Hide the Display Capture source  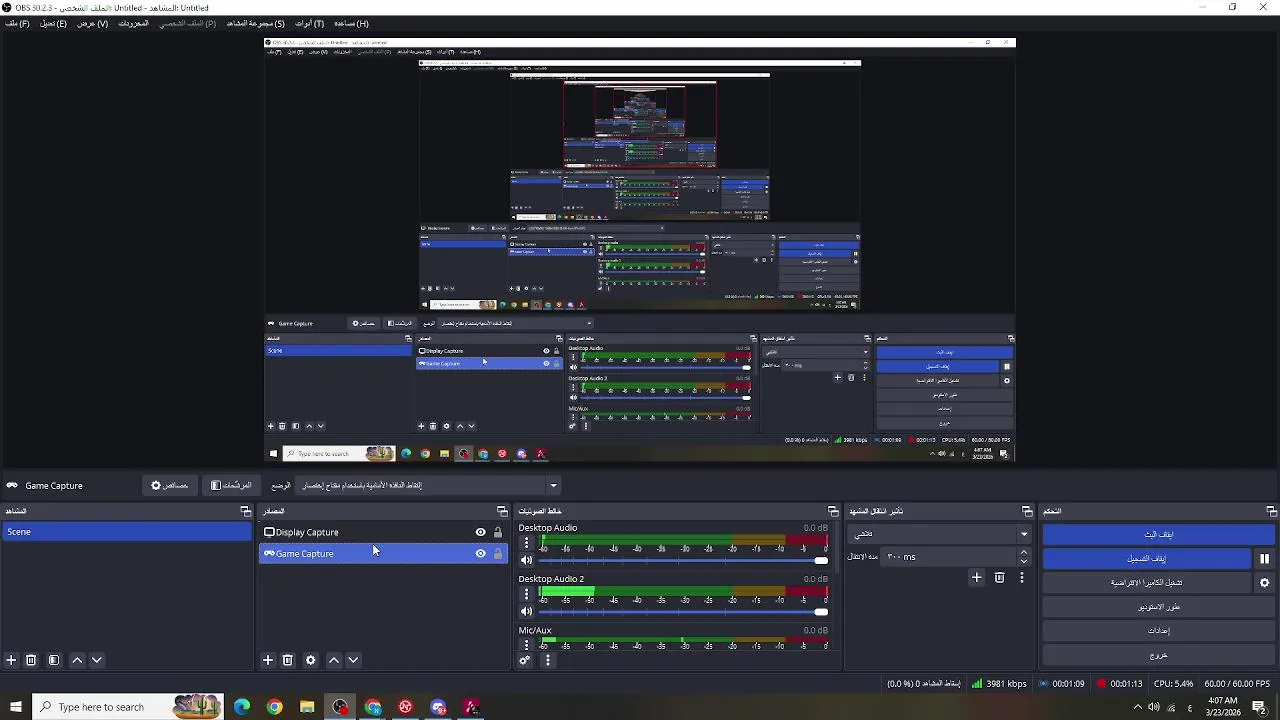pos(480,532)
